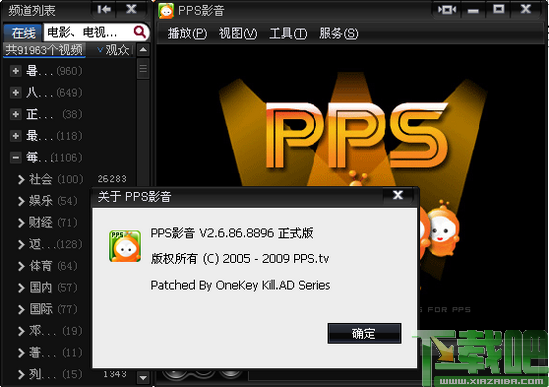549x387 pixels.
Task: Expand the 社会 (100) subcategory
Action: 21,179
